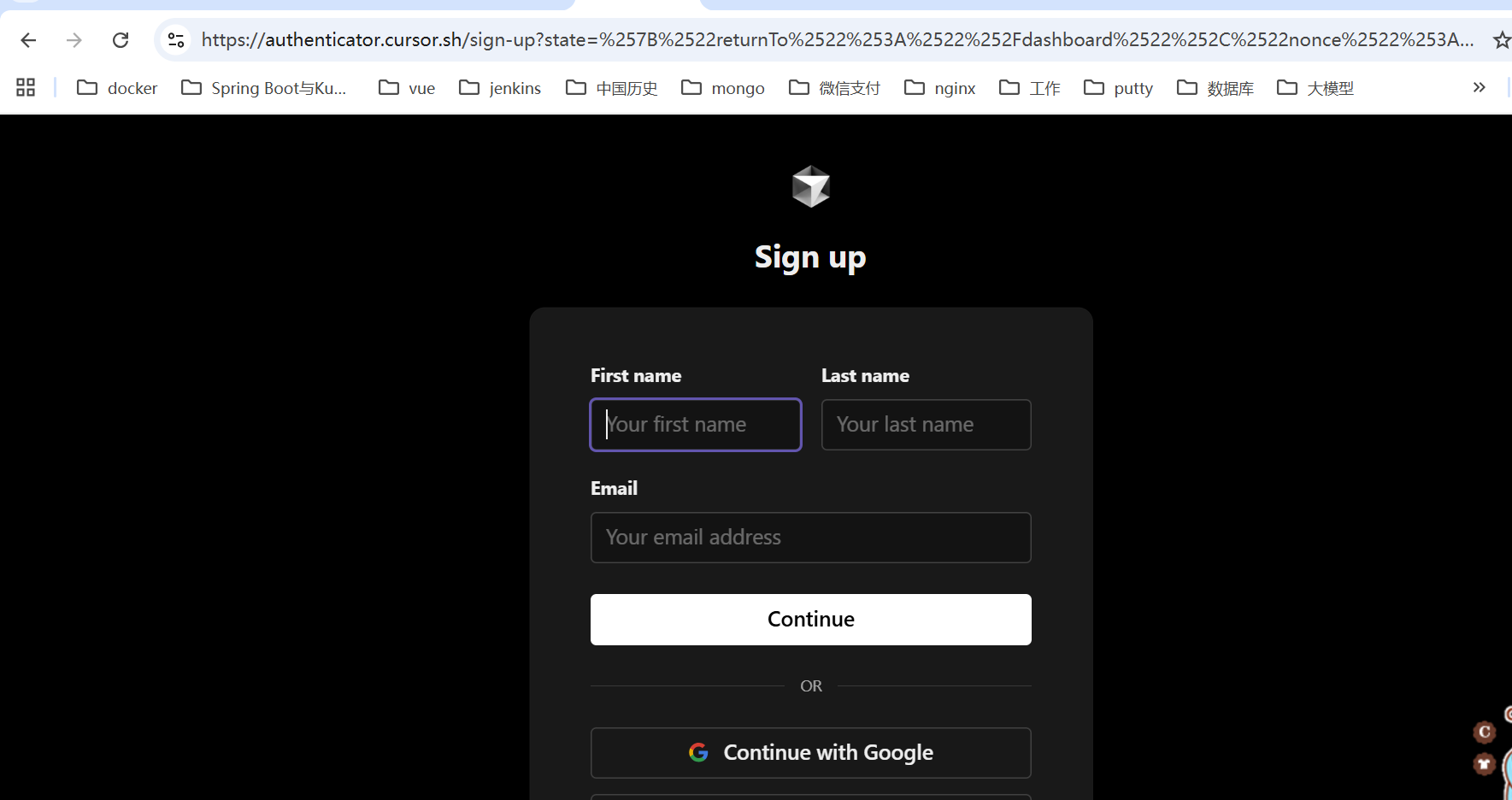Image resolution: width=1512 pixels, height=800 pixels.
Task: Click the brown shirt extension icon
Action: [x=1485, y=763]
